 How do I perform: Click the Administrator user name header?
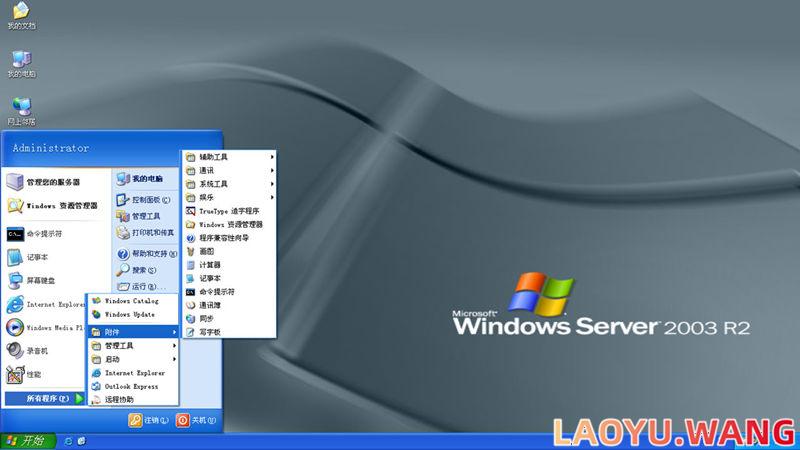point(51,148)
